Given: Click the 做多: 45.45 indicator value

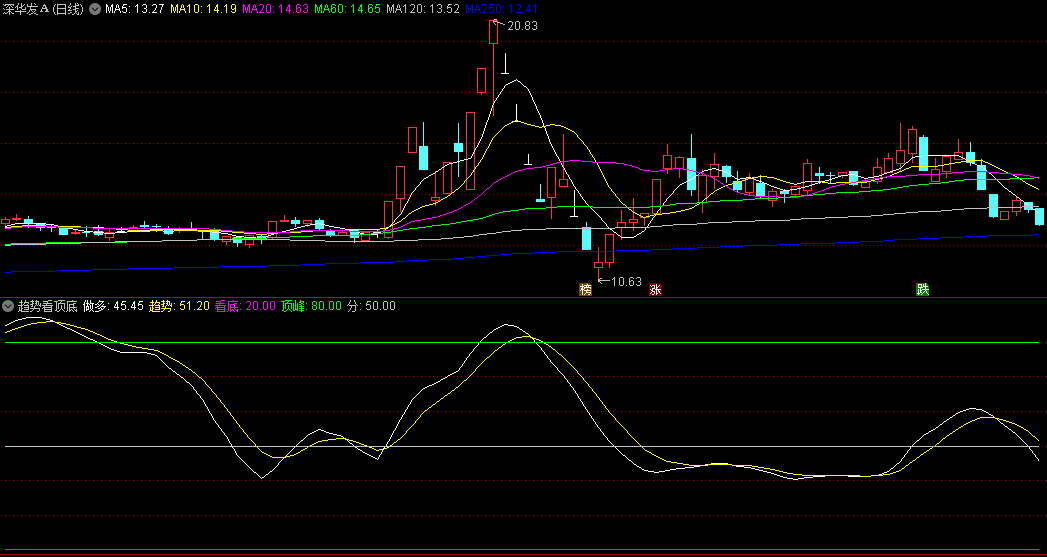Looking at the screenshot, I should [x=113, y=306].
